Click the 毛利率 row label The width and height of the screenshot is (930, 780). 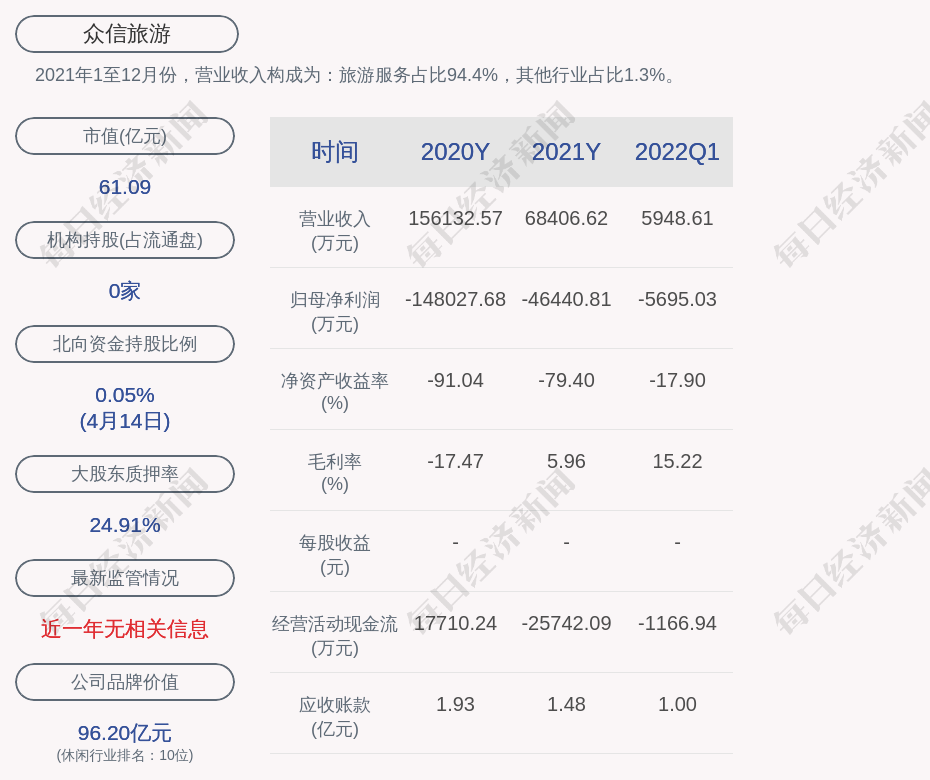335,473
